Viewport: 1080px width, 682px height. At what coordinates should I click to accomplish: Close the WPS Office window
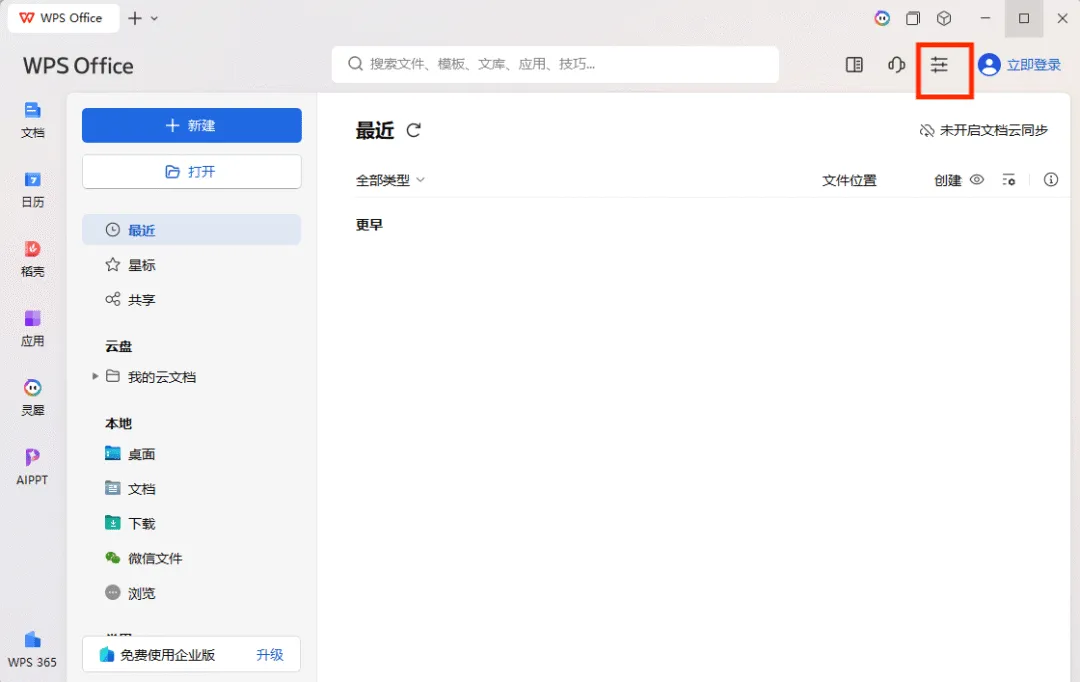(1062, 19)
